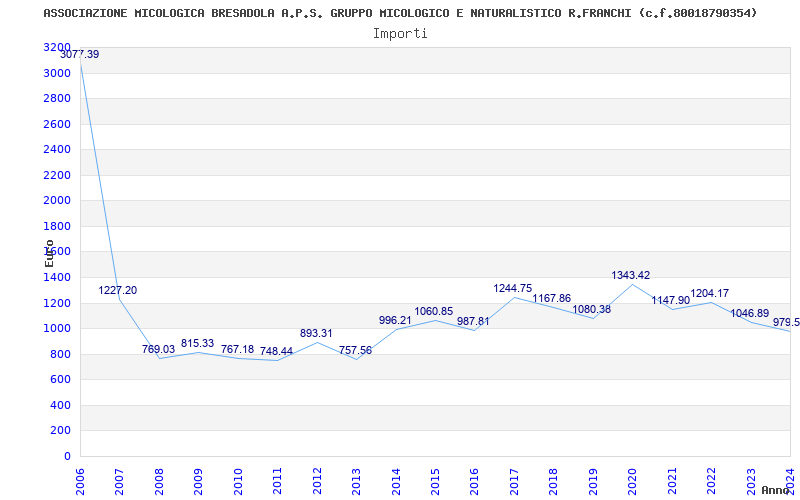Viewport: 800px width, 500px height.
Task: Select the 2007 year axis label
Action: pos(119,481)
